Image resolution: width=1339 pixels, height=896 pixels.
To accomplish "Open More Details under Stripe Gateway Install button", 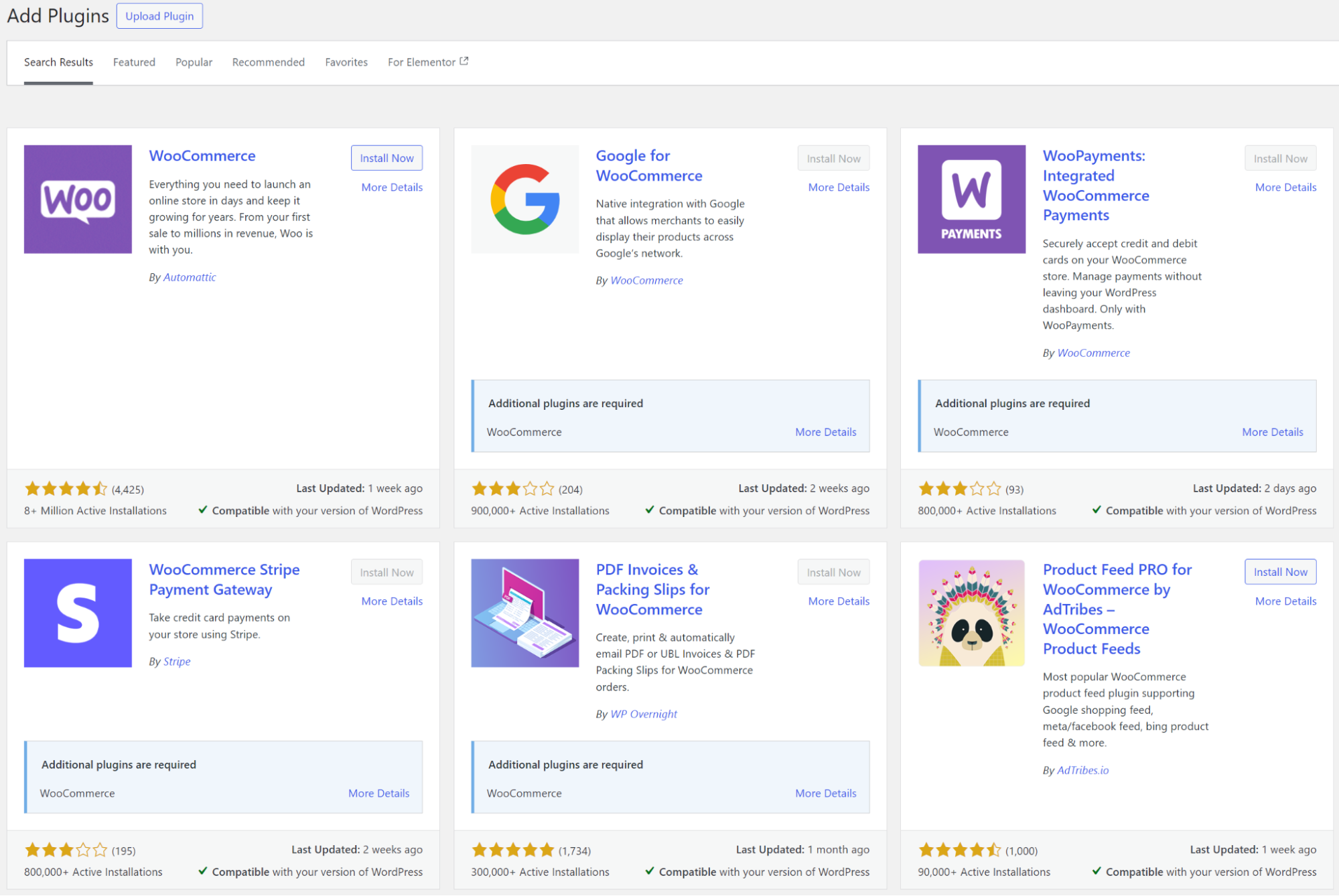I will 392,601.
